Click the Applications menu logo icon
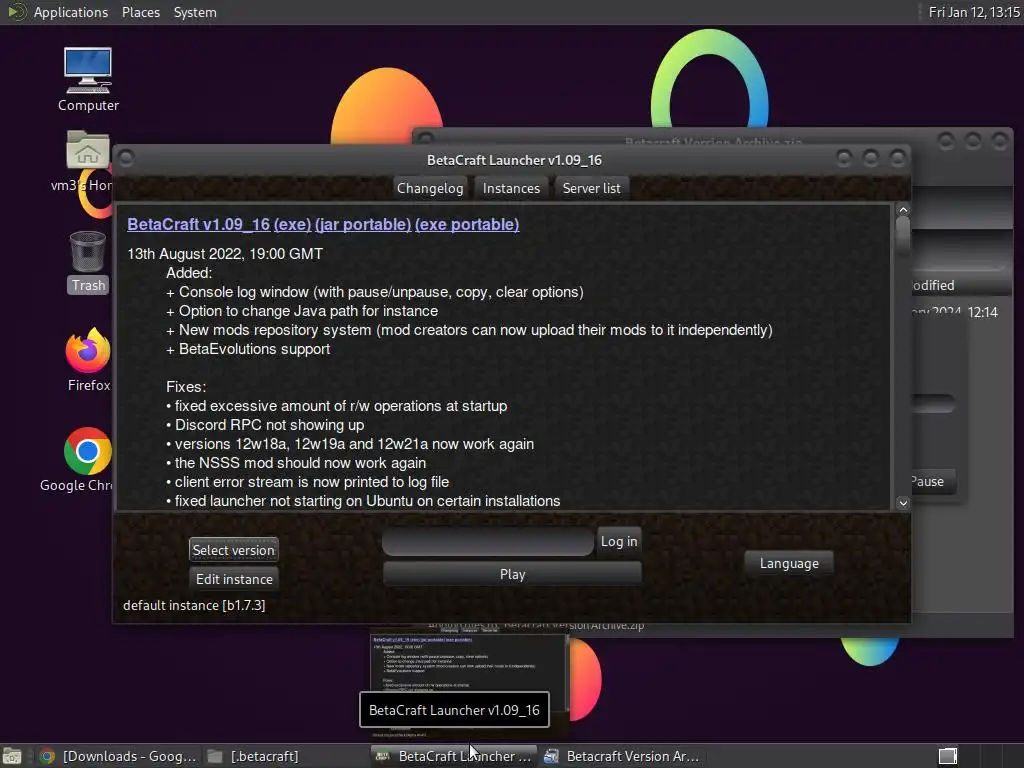Image resolution: width=1024 pixels, height=768 pixels. [16, 12]
